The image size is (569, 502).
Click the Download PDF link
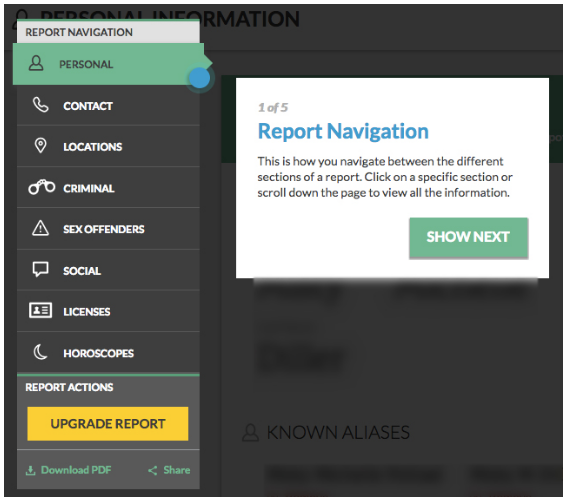click(76, 470)
